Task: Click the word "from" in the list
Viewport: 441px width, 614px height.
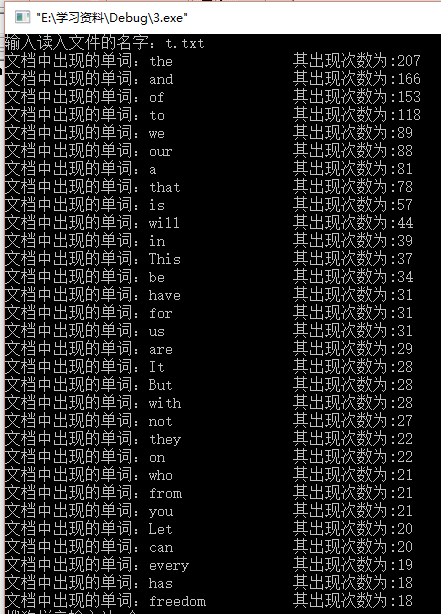Action: (165, 494)
